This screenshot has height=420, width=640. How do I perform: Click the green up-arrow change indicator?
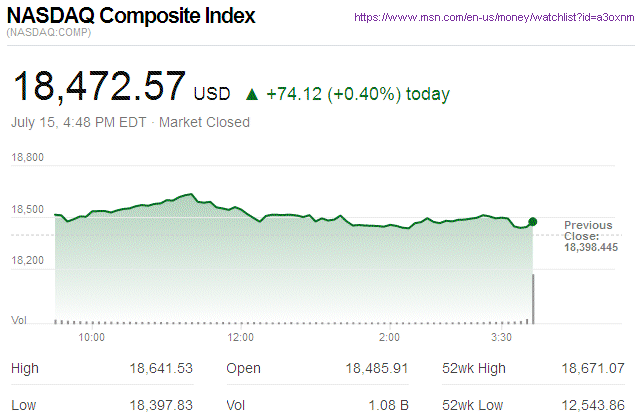252,95
